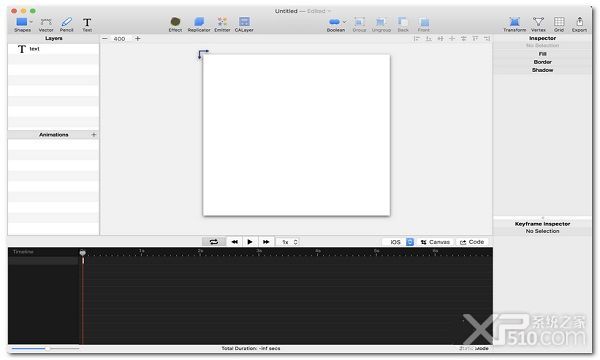
Task: Align layers to top edge
Action: point(475,39)
